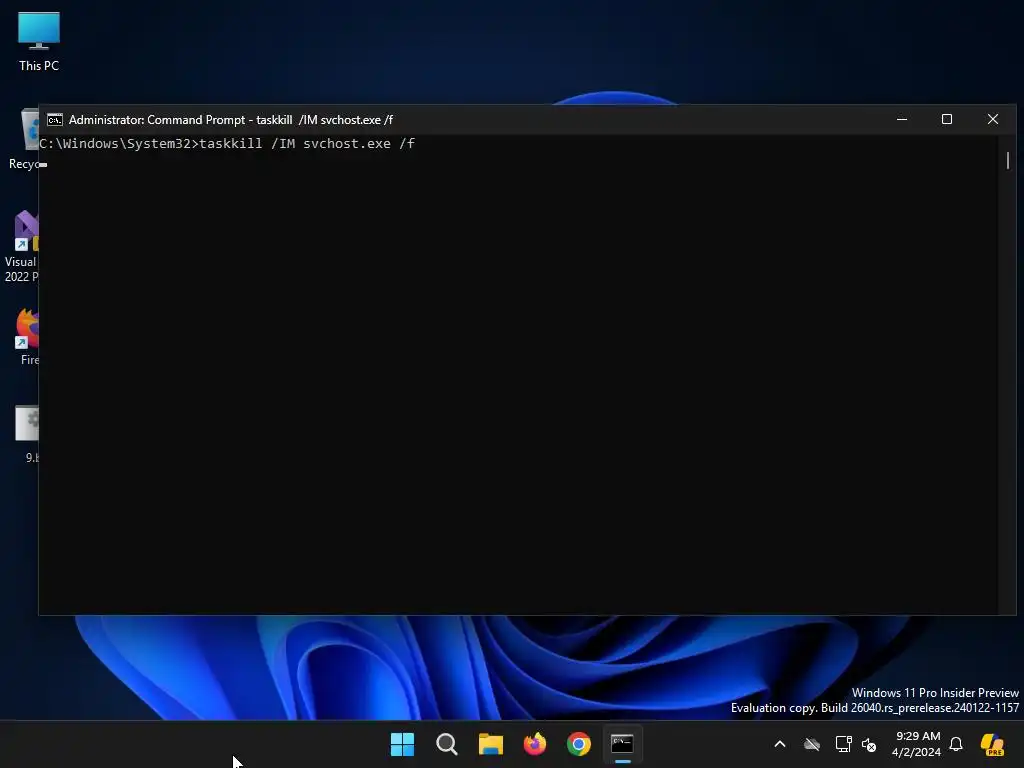Click the muted volume tray icon

tap(869, 744)
